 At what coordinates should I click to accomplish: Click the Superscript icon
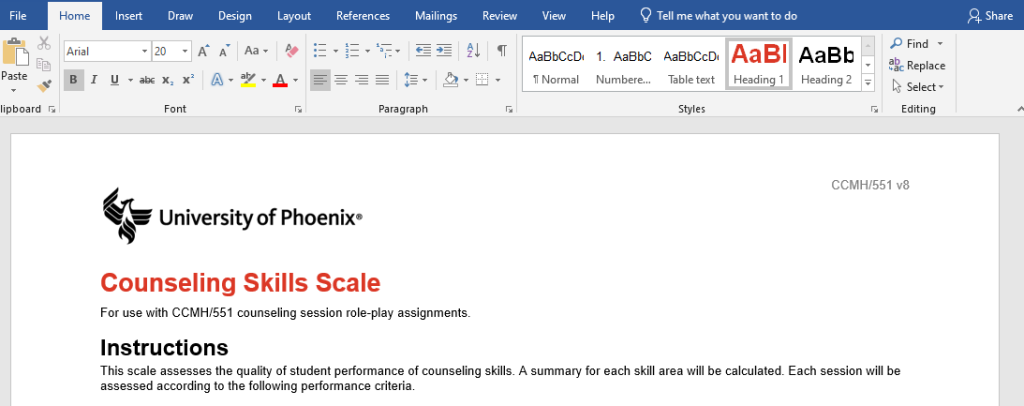(188, 80)
